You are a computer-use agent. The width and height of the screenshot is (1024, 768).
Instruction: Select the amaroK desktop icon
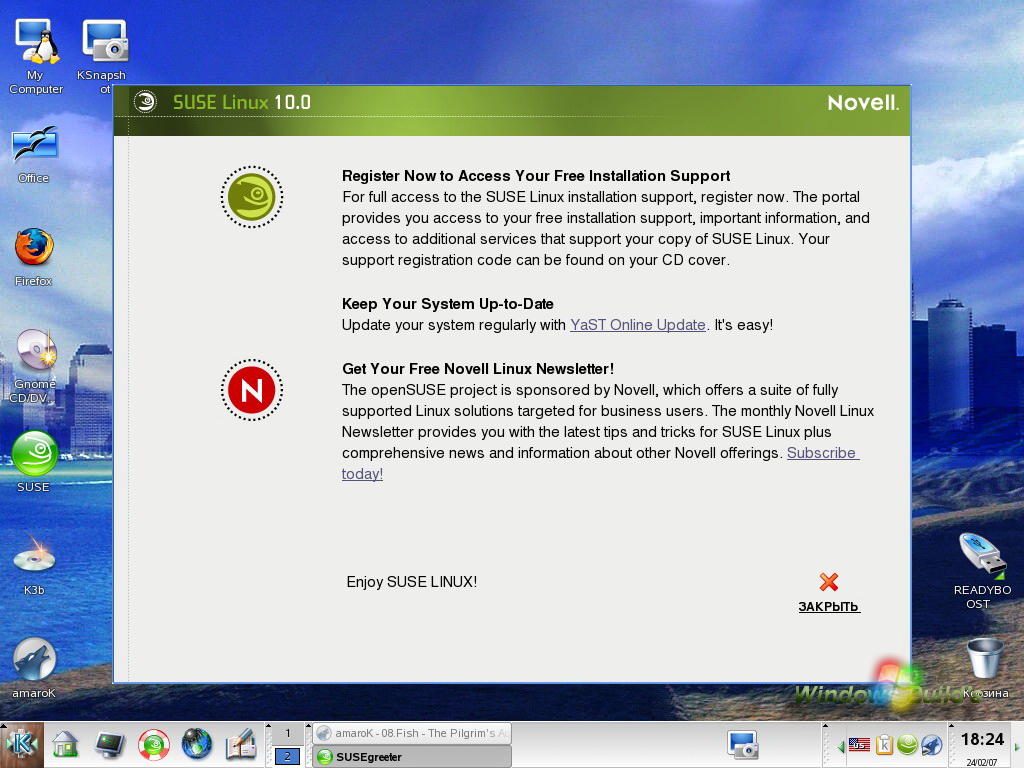[x=34, y=667]
